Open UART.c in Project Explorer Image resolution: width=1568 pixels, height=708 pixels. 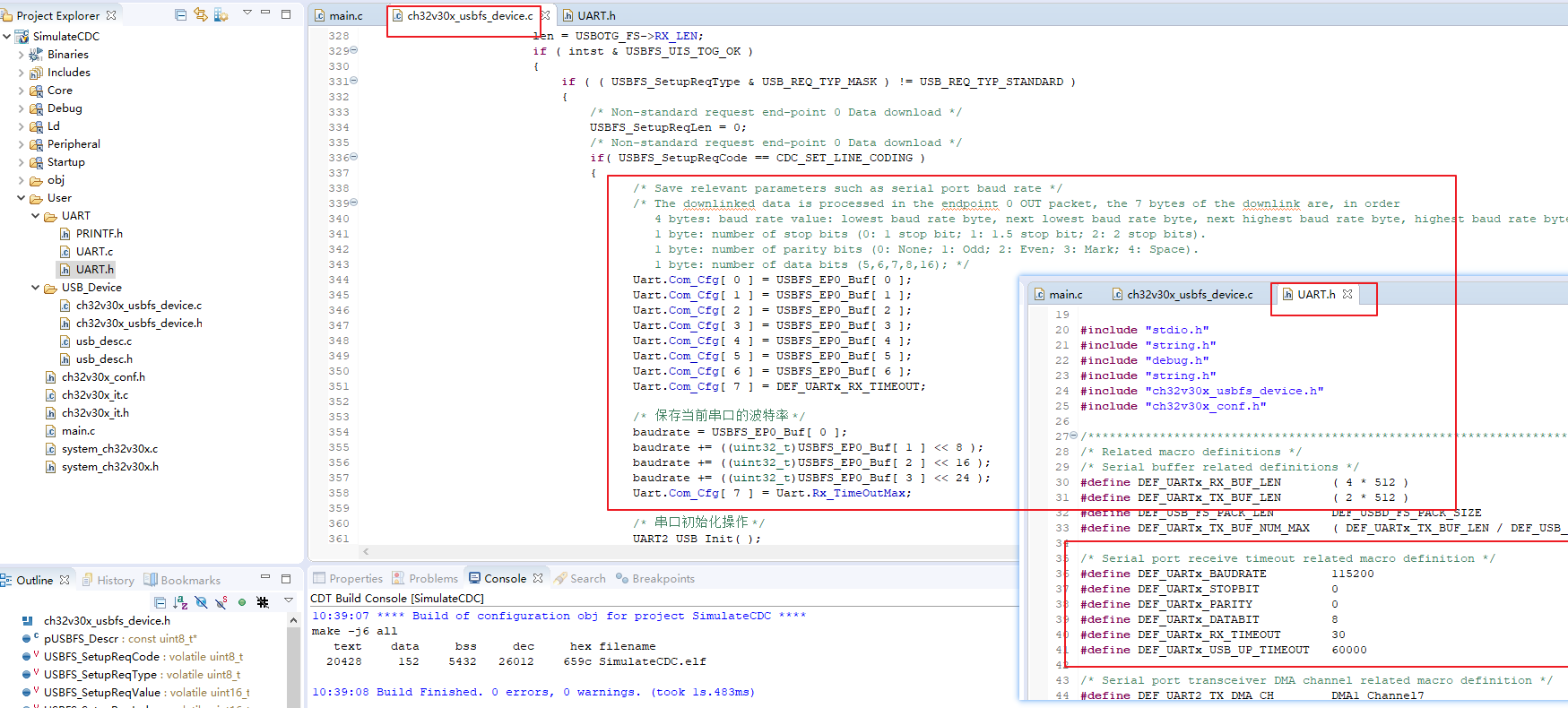point(86,252)
